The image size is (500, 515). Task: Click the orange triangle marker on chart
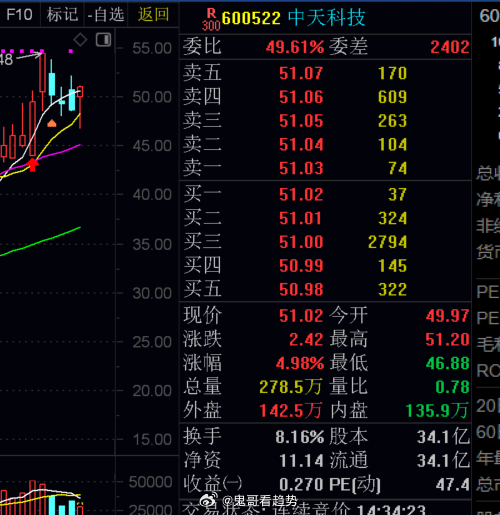pos(52,124)
